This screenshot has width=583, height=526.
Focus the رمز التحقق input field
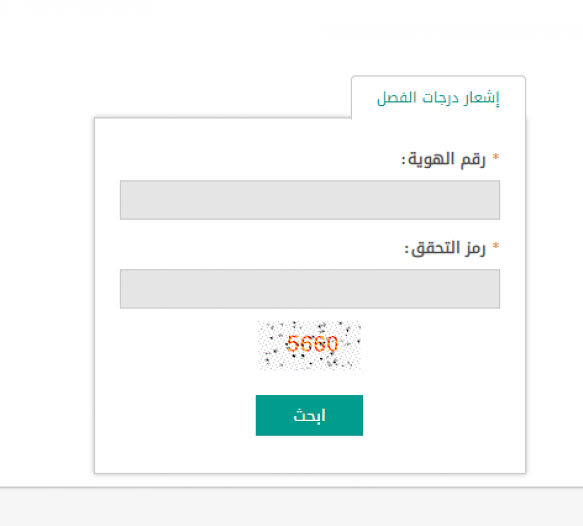pos(310,289)
